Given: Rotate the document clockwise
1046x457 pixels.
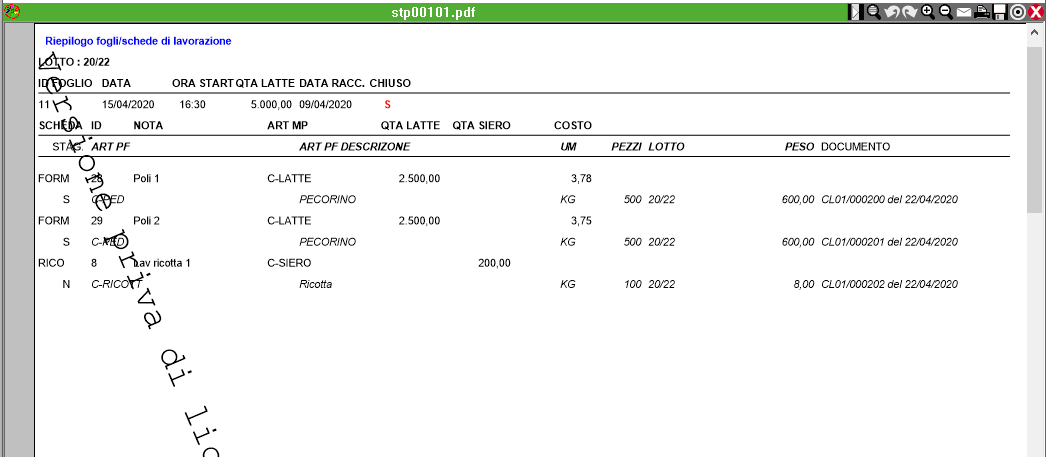Looking at the screenshot, I should (910, 12).
